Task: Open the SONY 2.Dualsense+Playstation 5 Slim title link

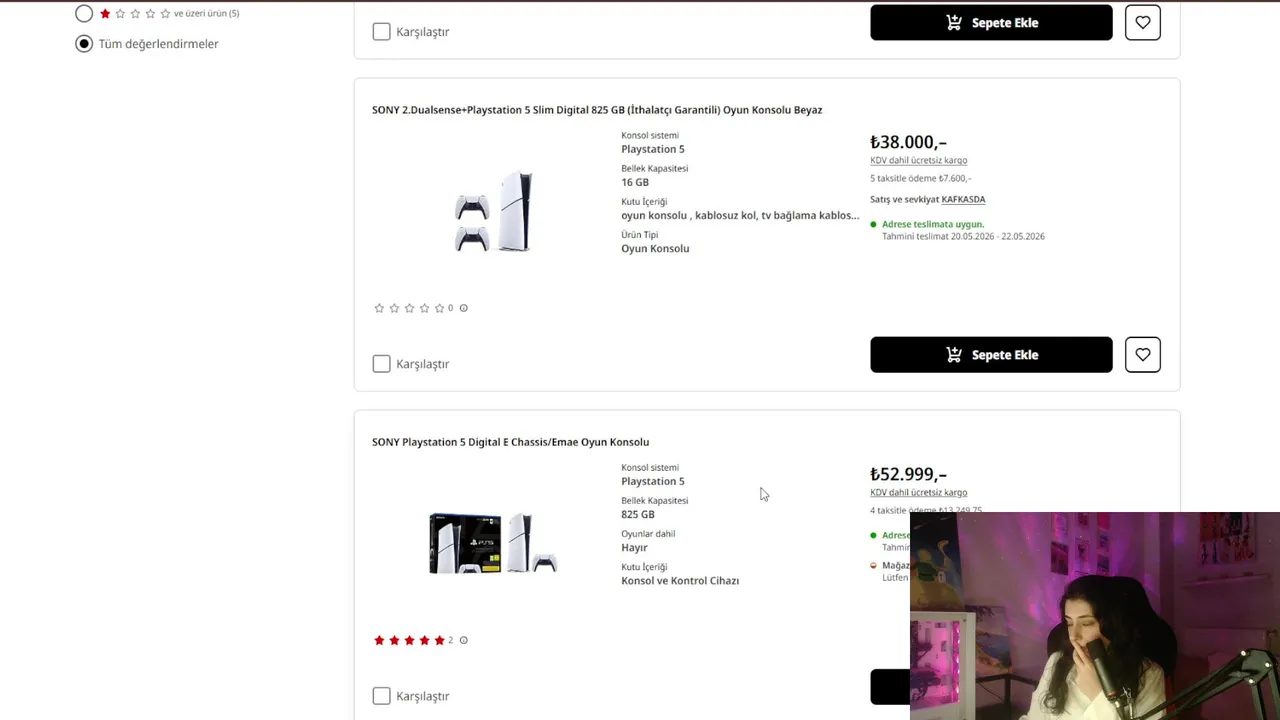Action: [597, 110]
